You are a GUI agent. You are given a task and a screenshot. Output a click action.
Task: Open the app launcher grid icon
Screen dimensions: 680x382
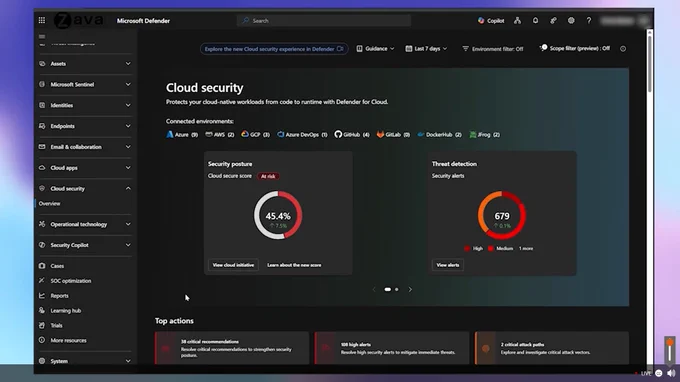pos(42,20)
